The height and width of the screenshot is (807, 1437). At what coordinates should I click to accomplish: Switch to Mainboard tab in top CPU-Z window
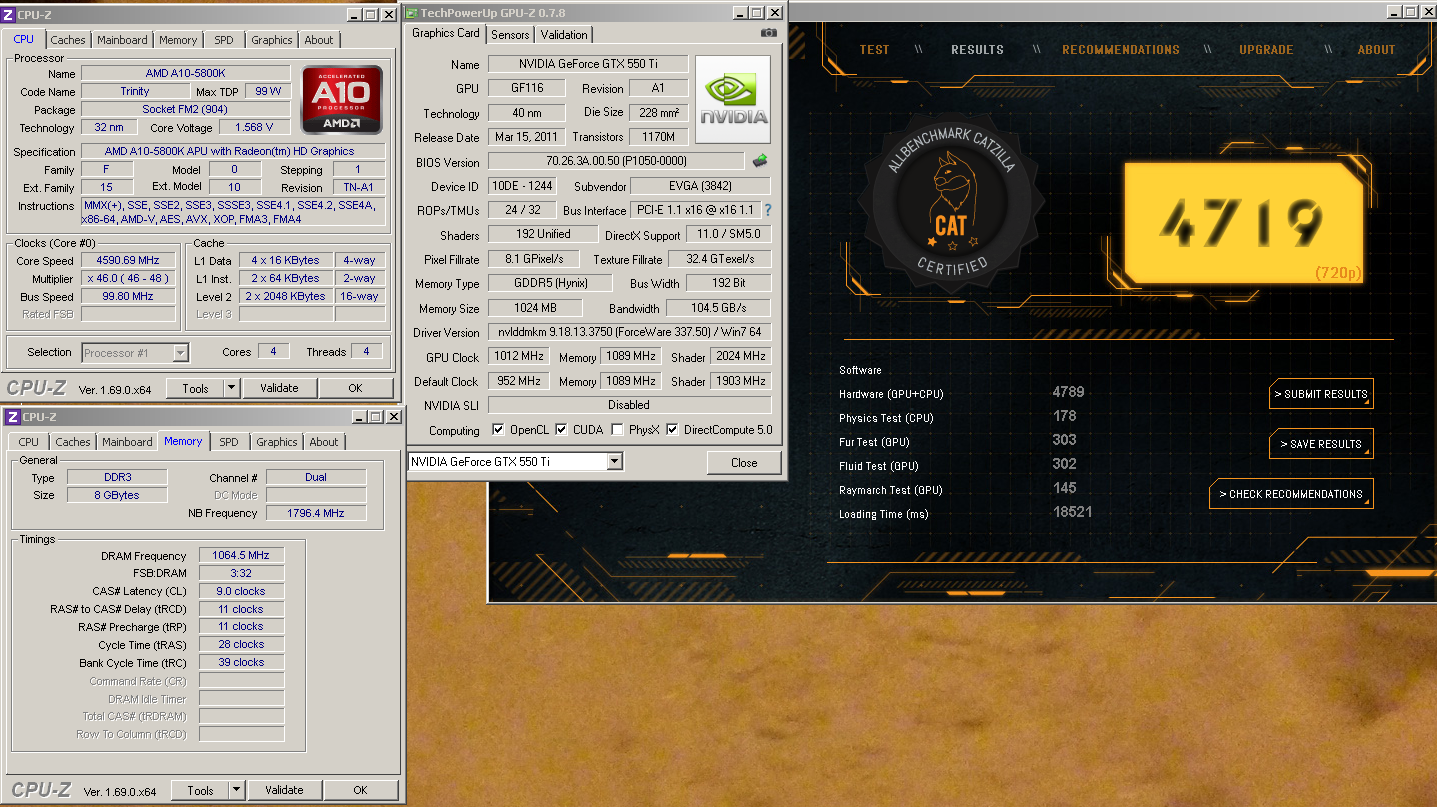click(122, 40)
